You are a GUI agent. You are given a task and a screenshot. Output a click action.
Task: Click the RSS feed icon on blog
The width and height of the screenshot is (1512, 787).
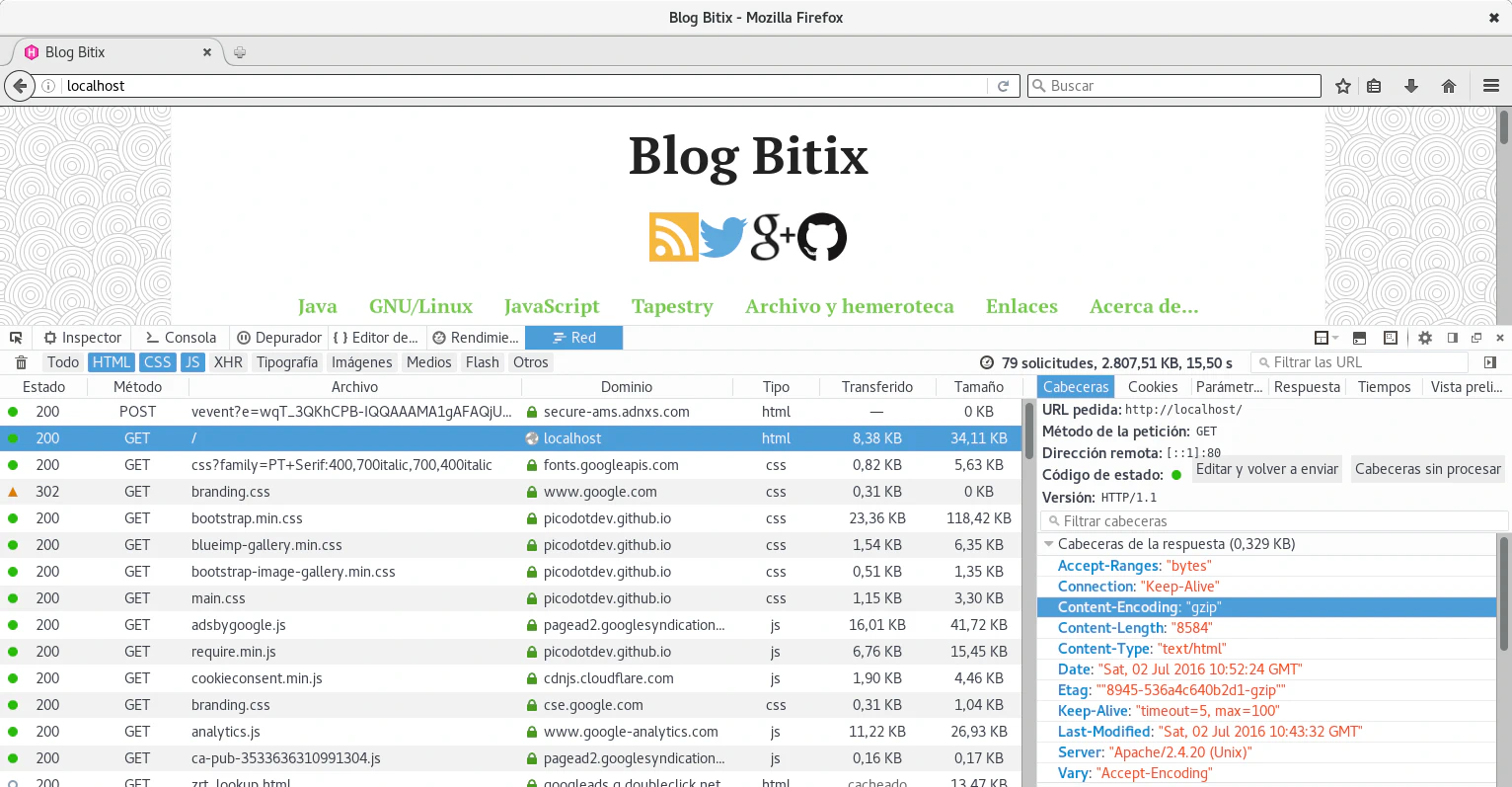[x=673, y=237]
